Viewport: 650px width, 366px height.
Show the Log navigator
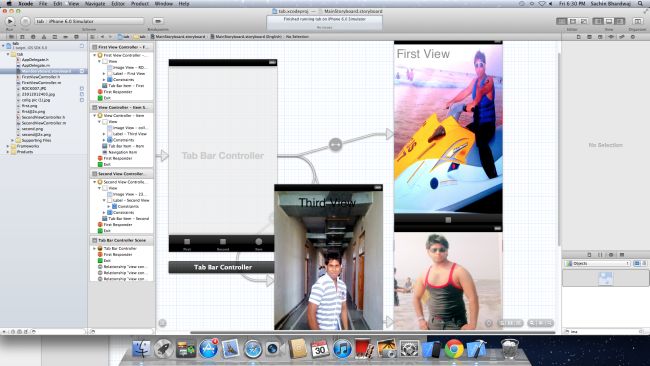click(x=76, y=37)
